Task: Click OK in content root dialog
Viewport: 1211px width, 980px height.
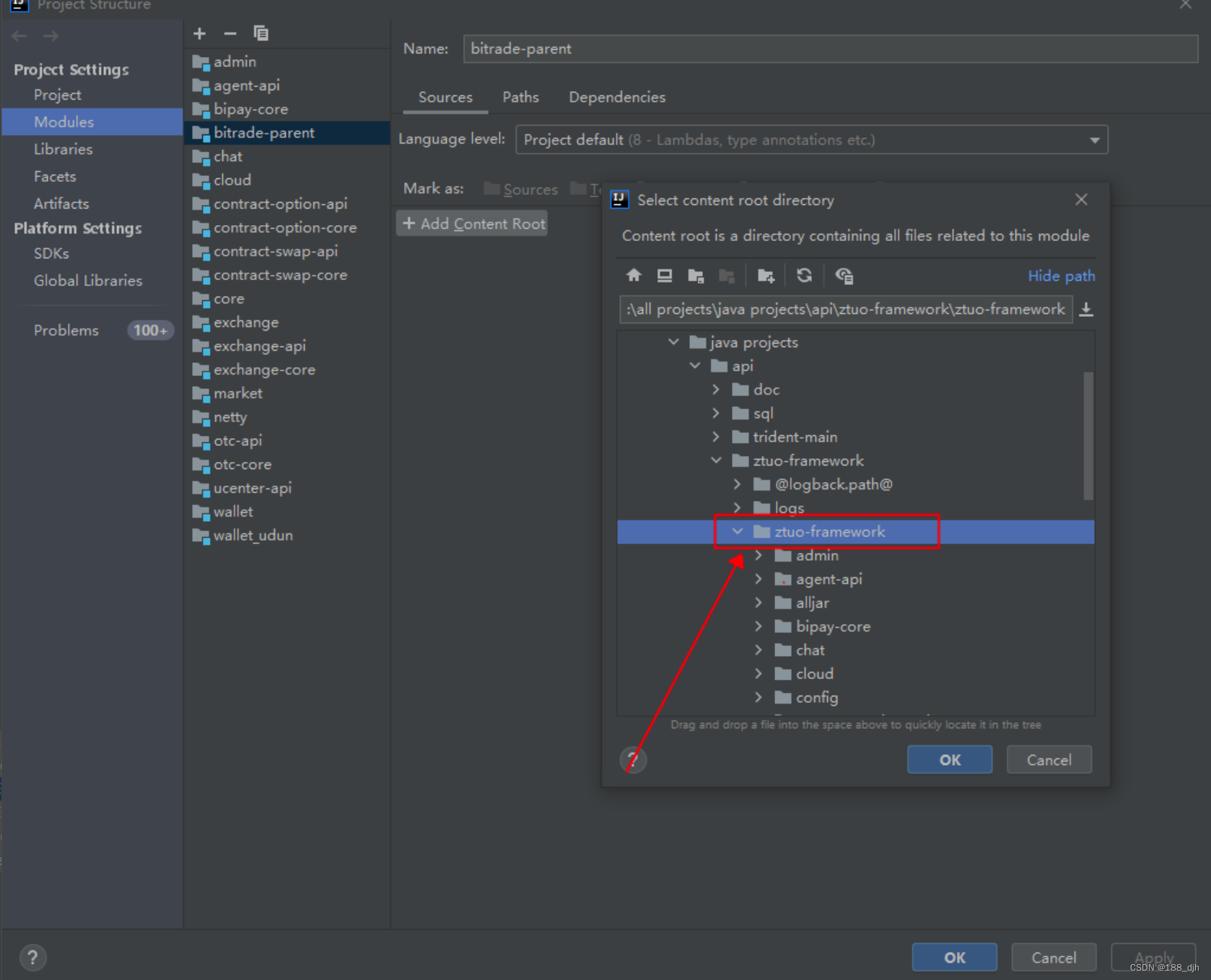Action: (x=950, y=760)
